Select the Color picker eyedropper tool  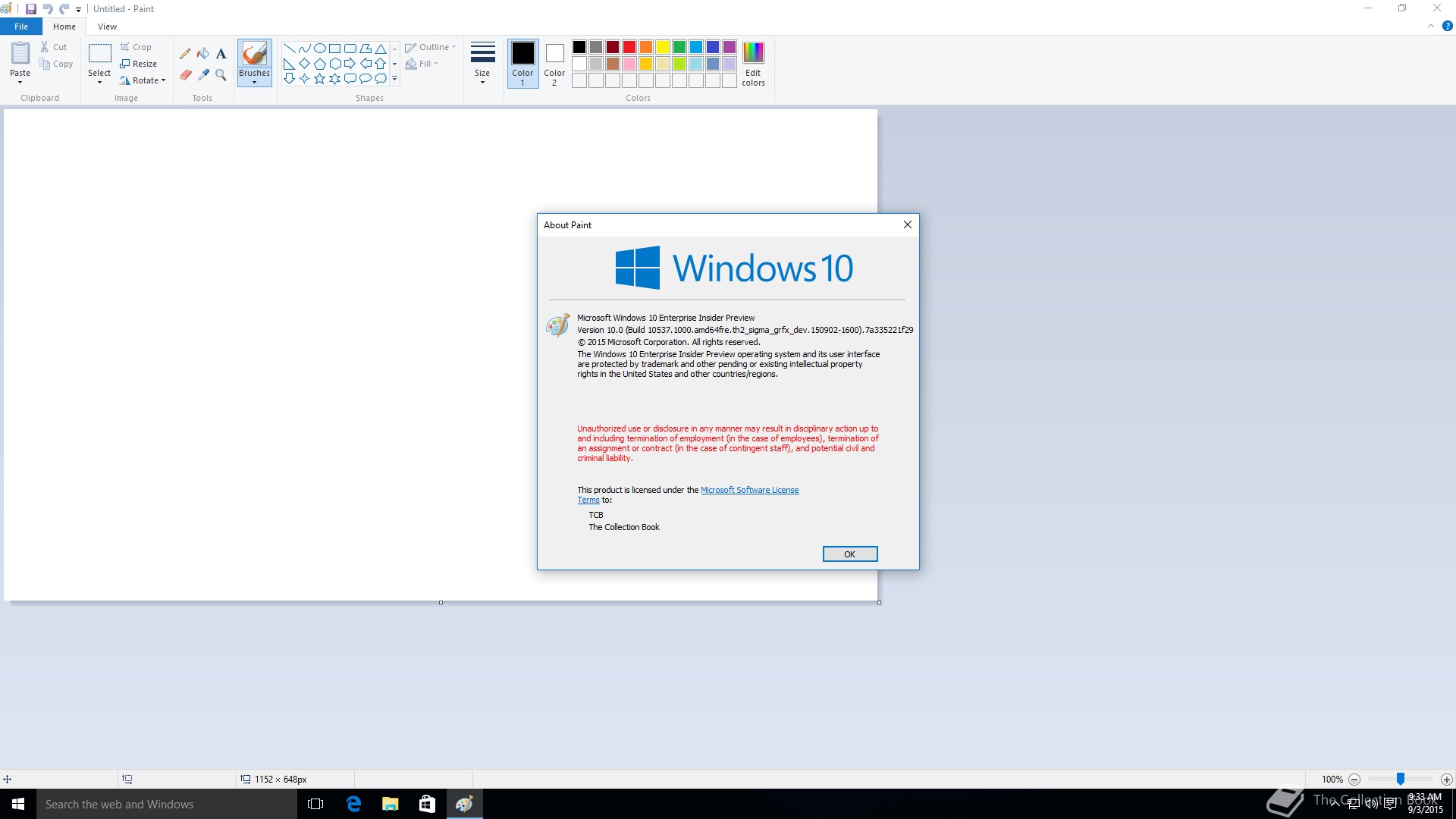pos(203,74)
